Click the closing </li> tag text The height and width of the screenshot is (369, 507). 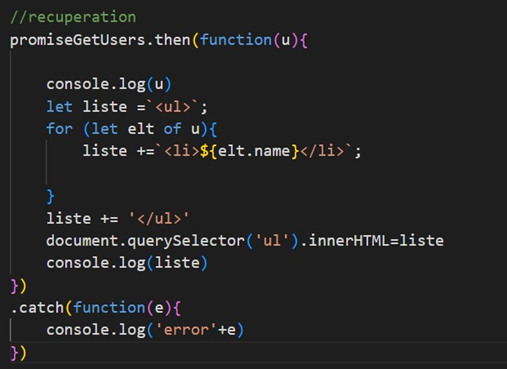click(322, 151)
